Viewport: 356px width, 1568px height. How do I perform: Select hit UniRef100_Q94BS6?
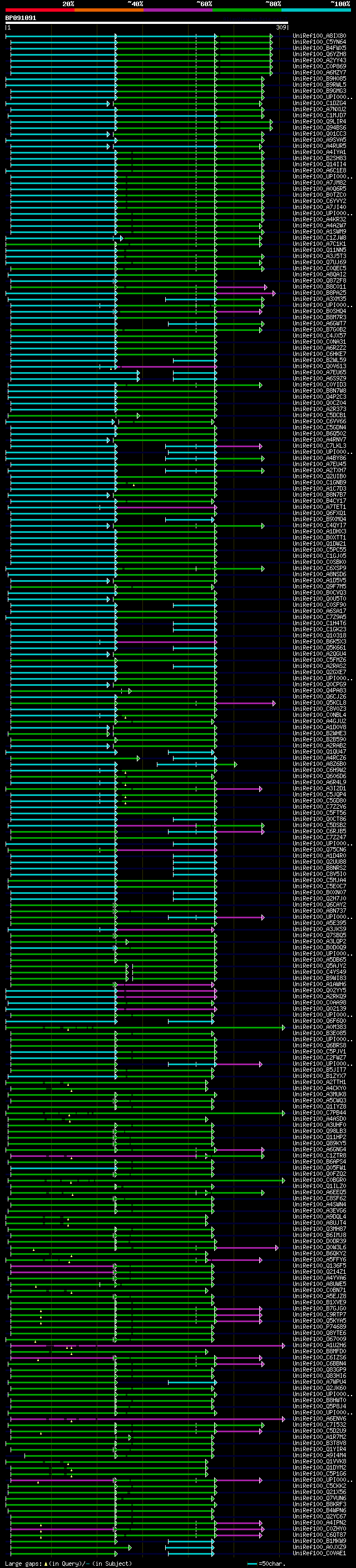click(319, 128)
